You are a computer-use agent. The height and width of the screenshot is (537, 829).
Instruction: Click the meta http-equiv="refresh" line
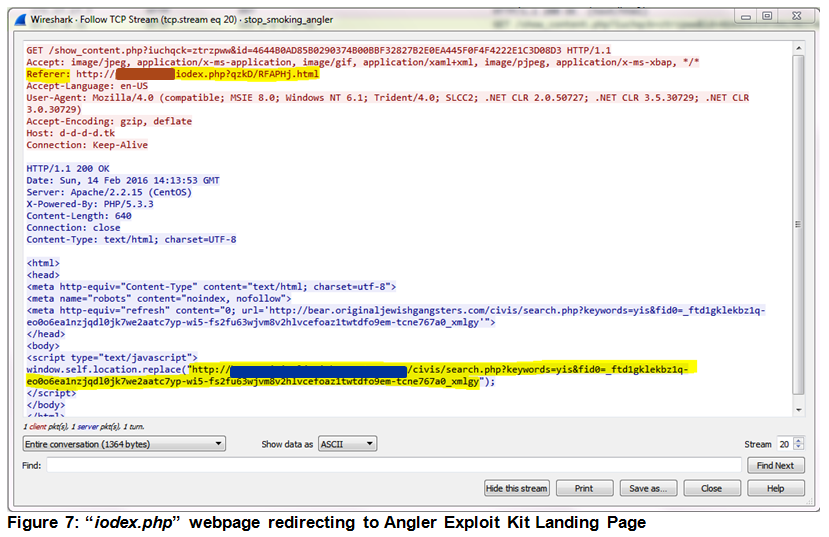tap(395, 316)
